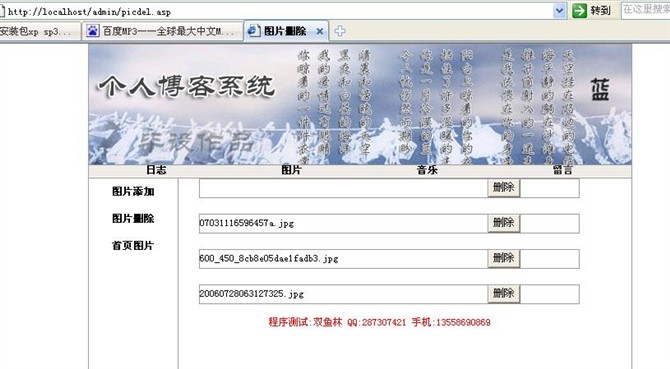
Task: Delete image 20060728063127325.jpg
Action: (x=504, y=294)
